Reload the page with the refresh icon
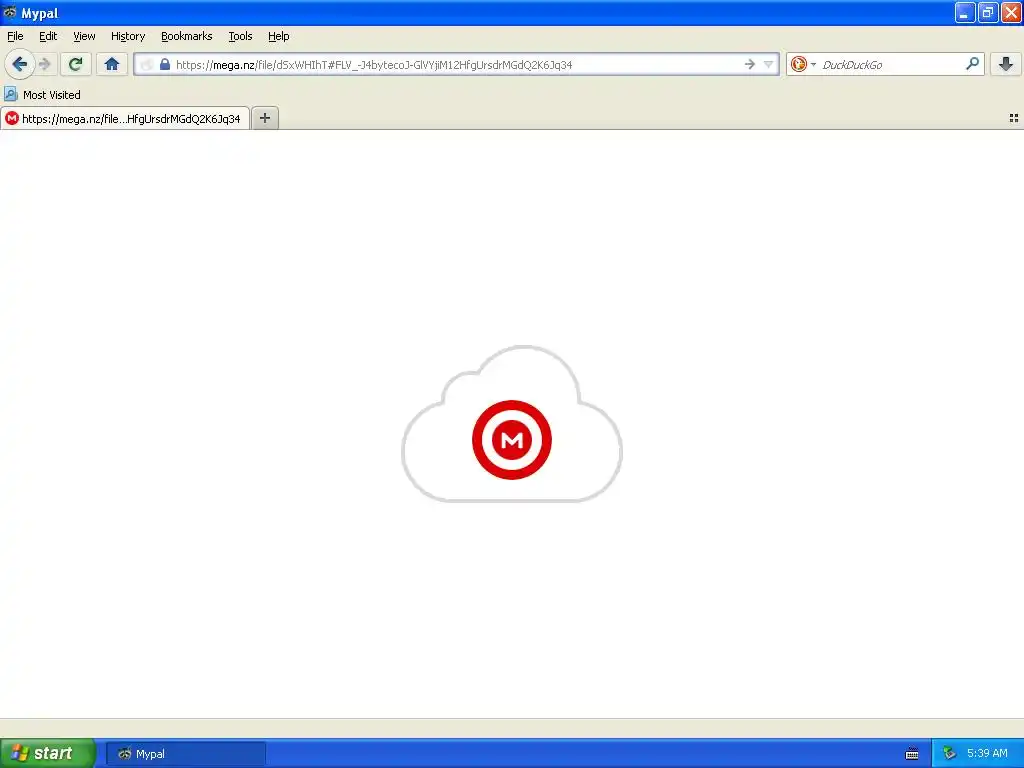The height and width of the screenshot is (768, 1024). coord(76,64)
